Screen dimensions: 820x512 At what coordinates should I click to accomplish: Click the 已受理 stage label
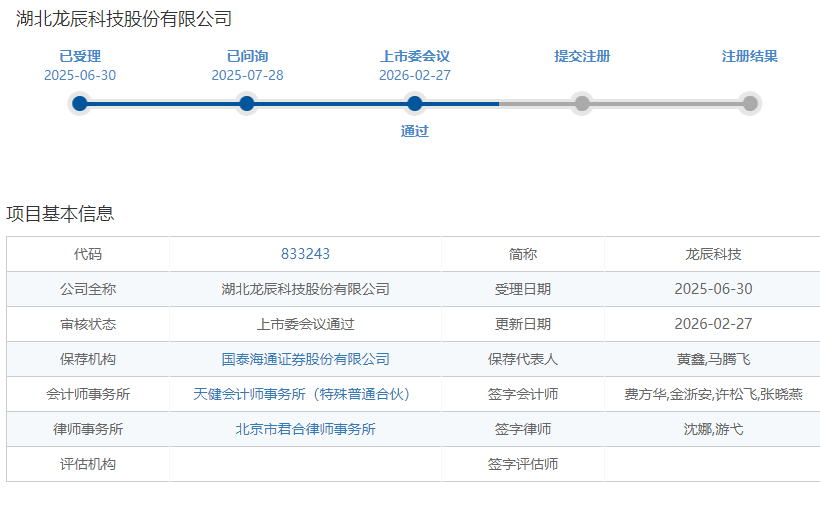(80, 56)
